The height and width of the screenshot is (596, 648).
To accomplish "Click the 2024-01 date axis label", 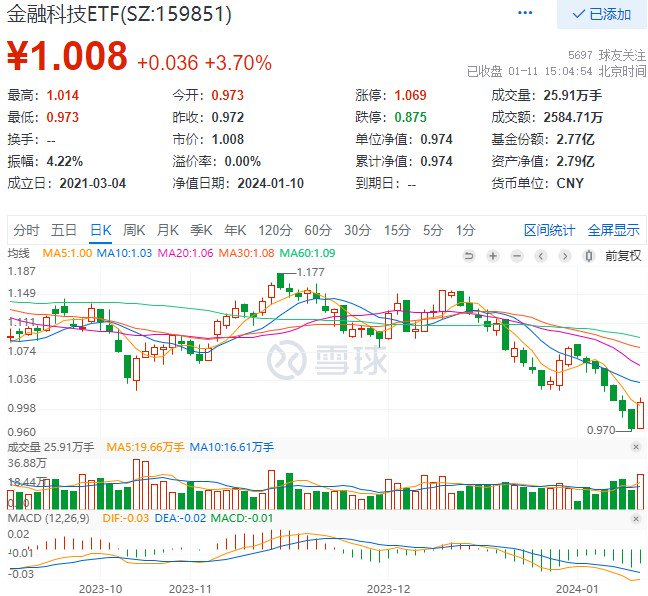I will coord(577,589).
